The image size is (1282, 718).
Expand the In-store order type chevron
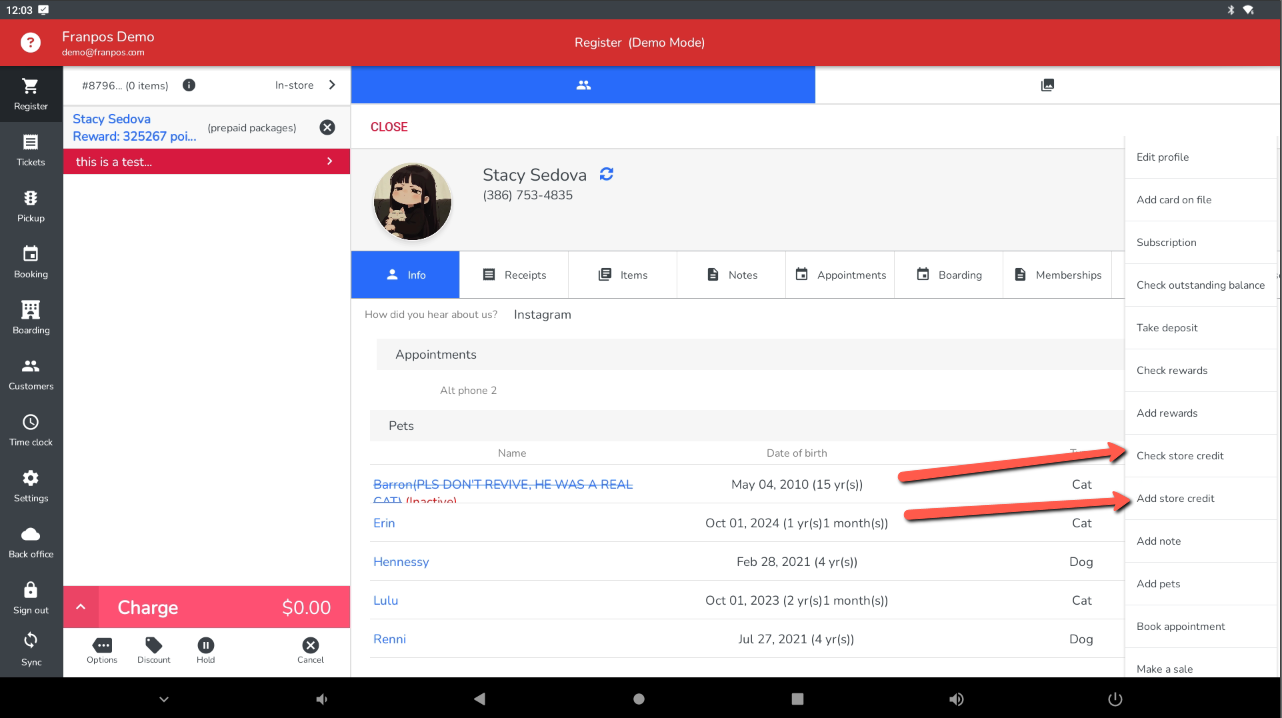click(332, 85)
